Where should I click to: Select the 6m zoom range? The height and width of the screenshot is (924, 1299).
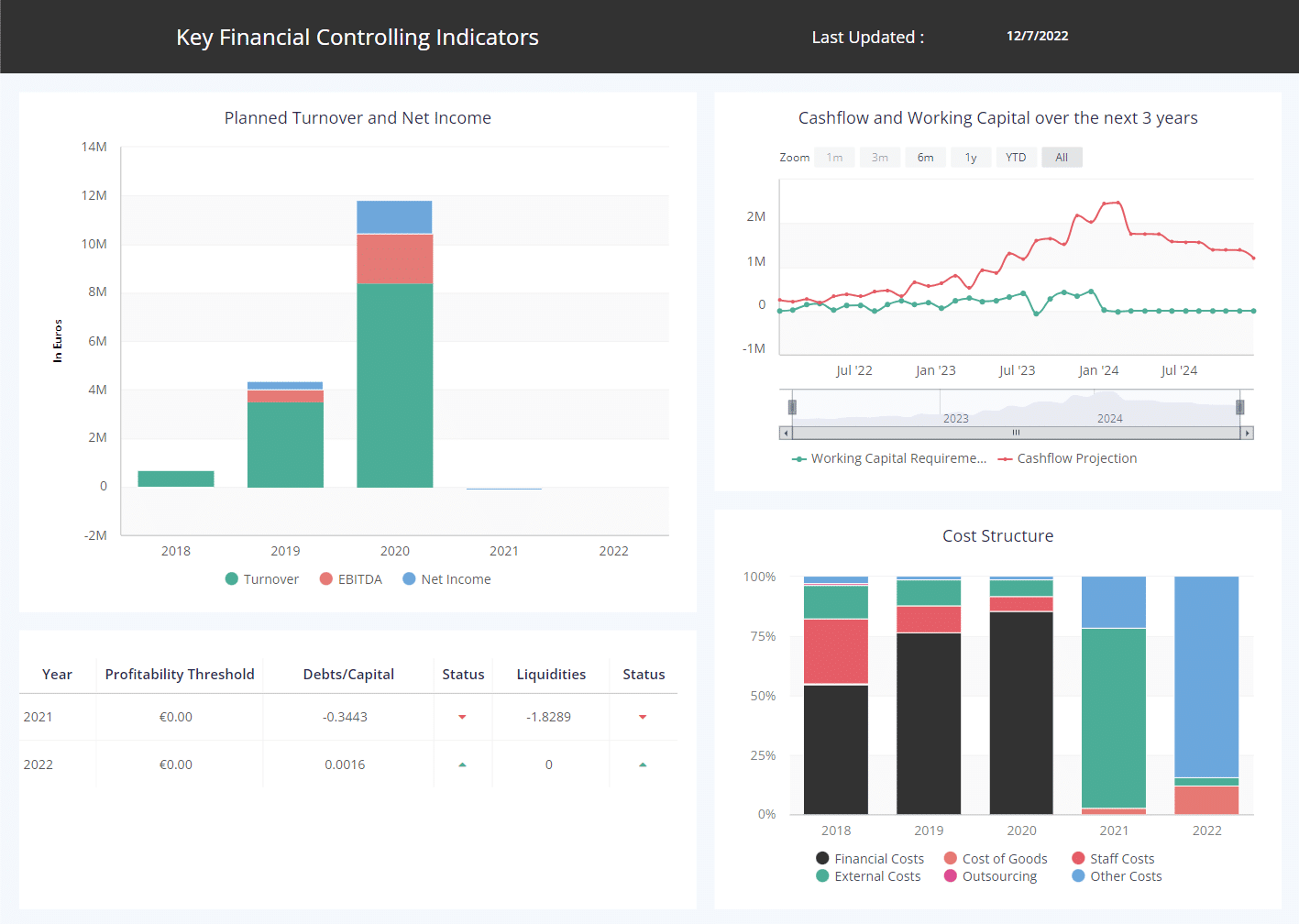(x=926, y=158)
